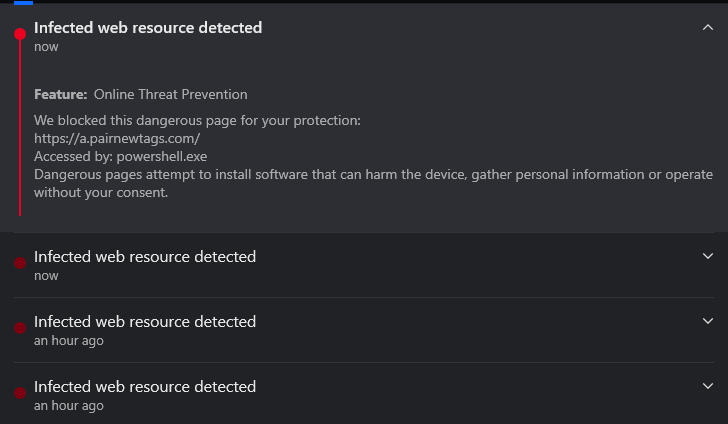Select the bottom 'Infected web resource detected' title
Screen dimensions: 728x424
[x=145, y=387]
